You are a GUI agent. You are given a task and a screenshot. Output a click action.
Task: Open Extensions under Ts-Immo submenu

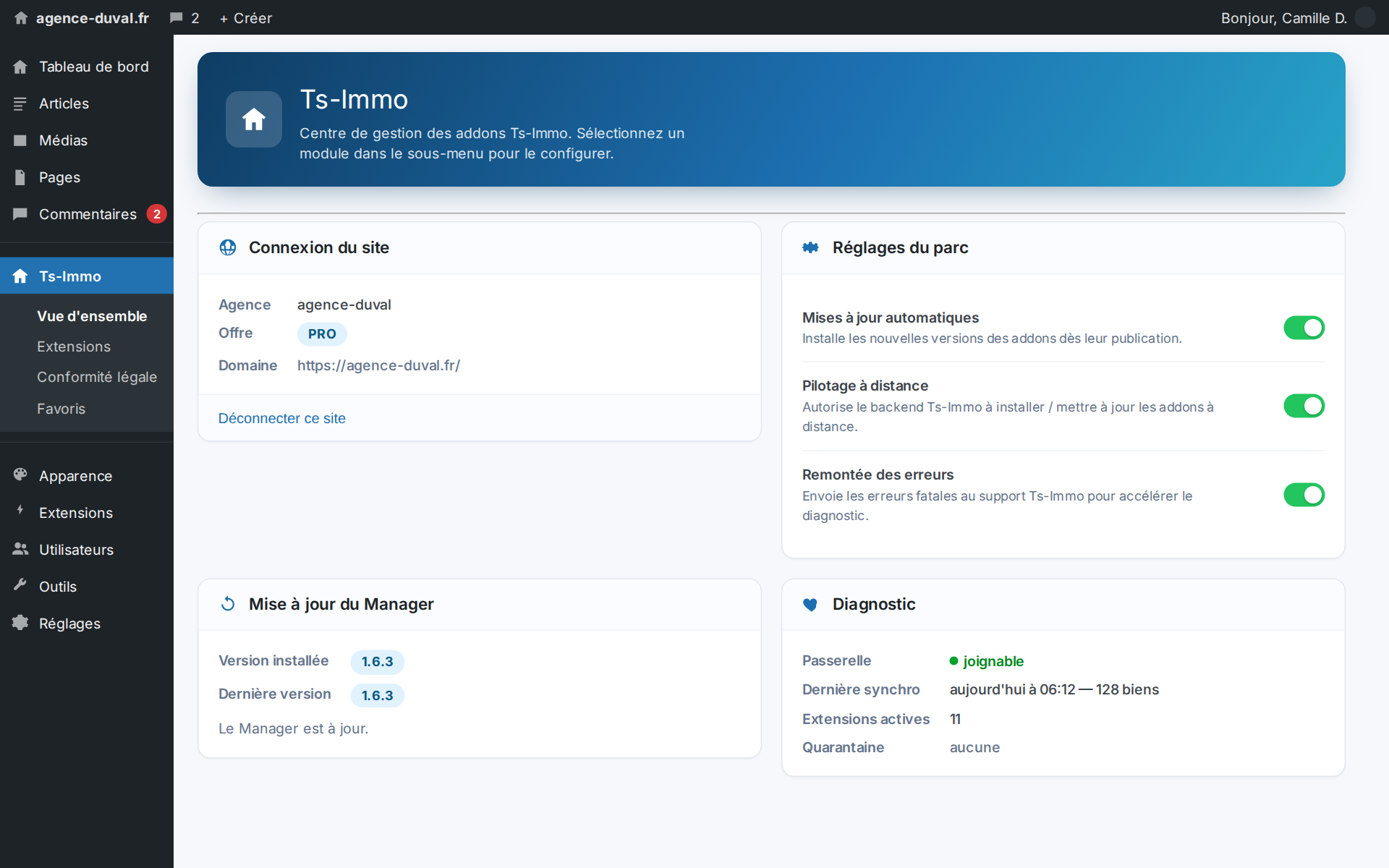pyautogui.click(x=74, y=346)
